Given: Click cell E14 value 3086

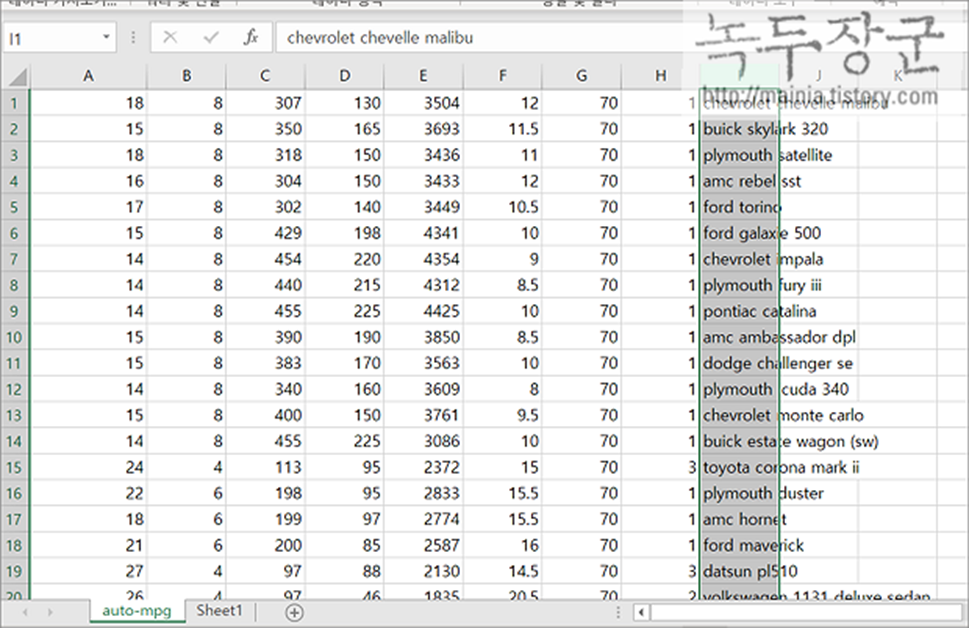Looking at the screenshot, I should 423,441.
